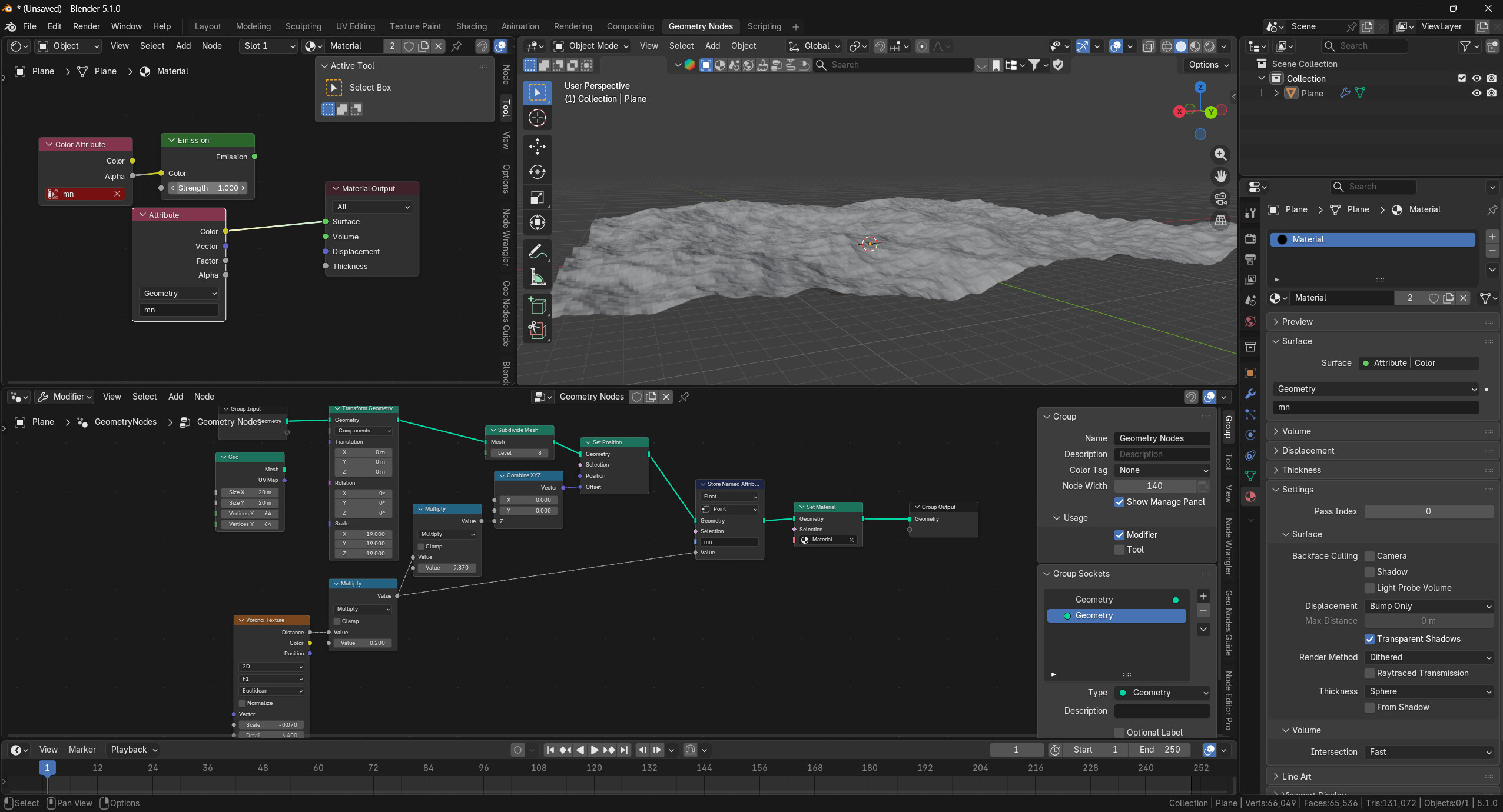1503x812 pixels.
Task: Open the Object Mode dropdown in viewport
Action: [x=591, y=46]
